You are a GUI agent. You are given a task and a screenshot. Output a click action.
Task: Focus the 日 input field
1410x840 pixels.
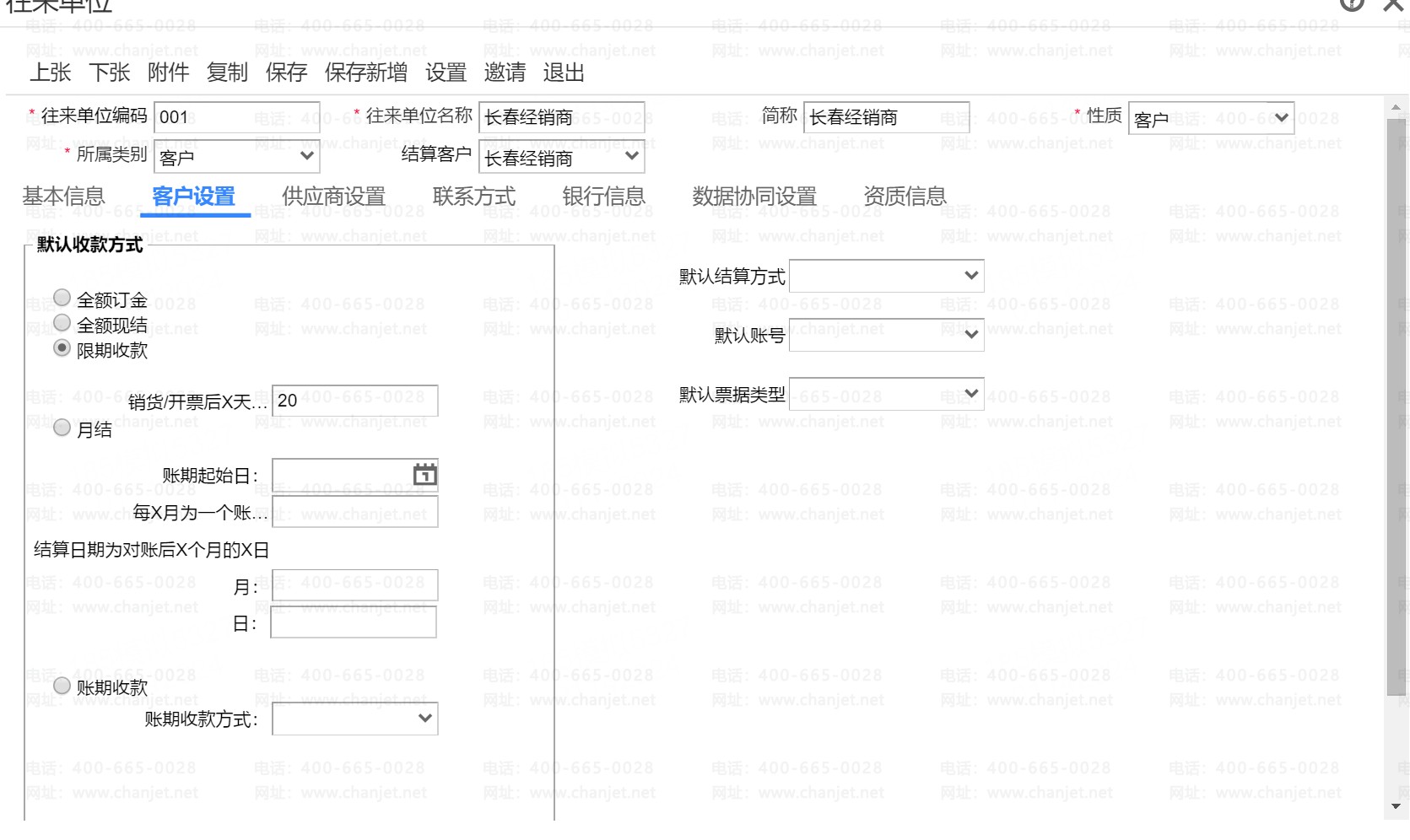coord(354,622)
